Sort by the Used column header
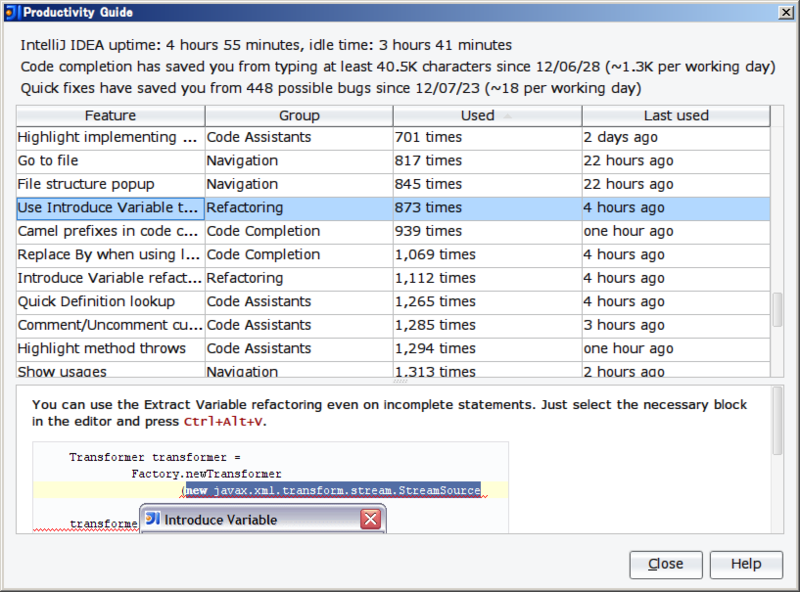This screenshot has height=592, width=800. click(487, 116)
